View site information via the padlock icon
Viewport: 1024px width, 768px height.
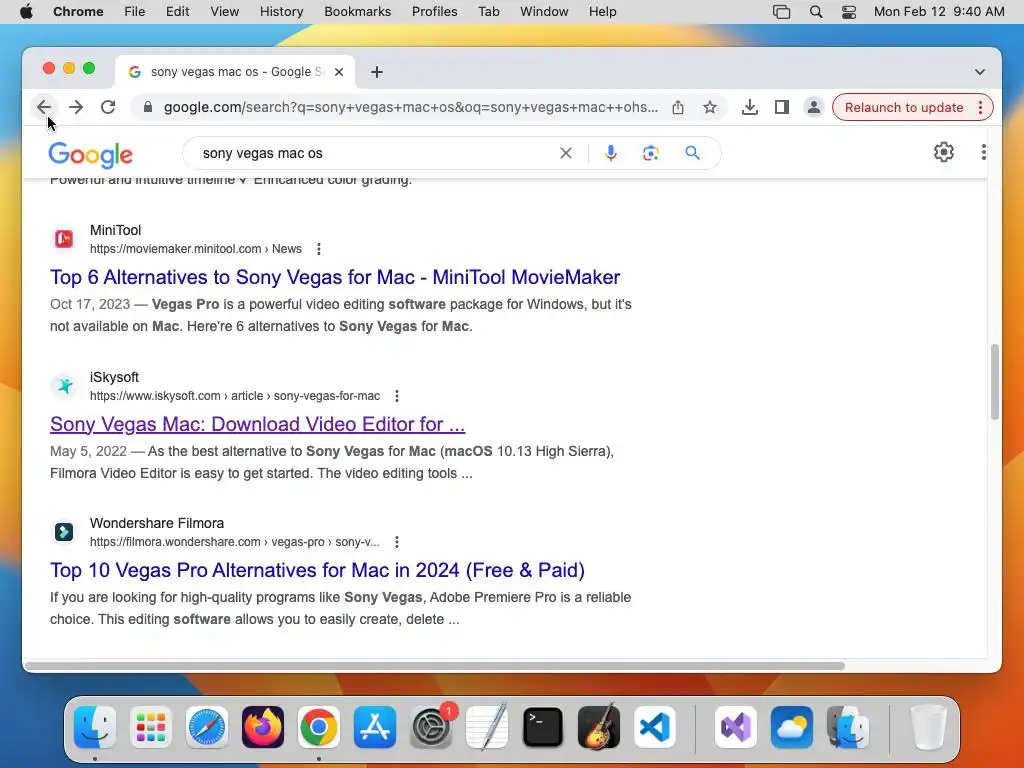click(148, 107)
